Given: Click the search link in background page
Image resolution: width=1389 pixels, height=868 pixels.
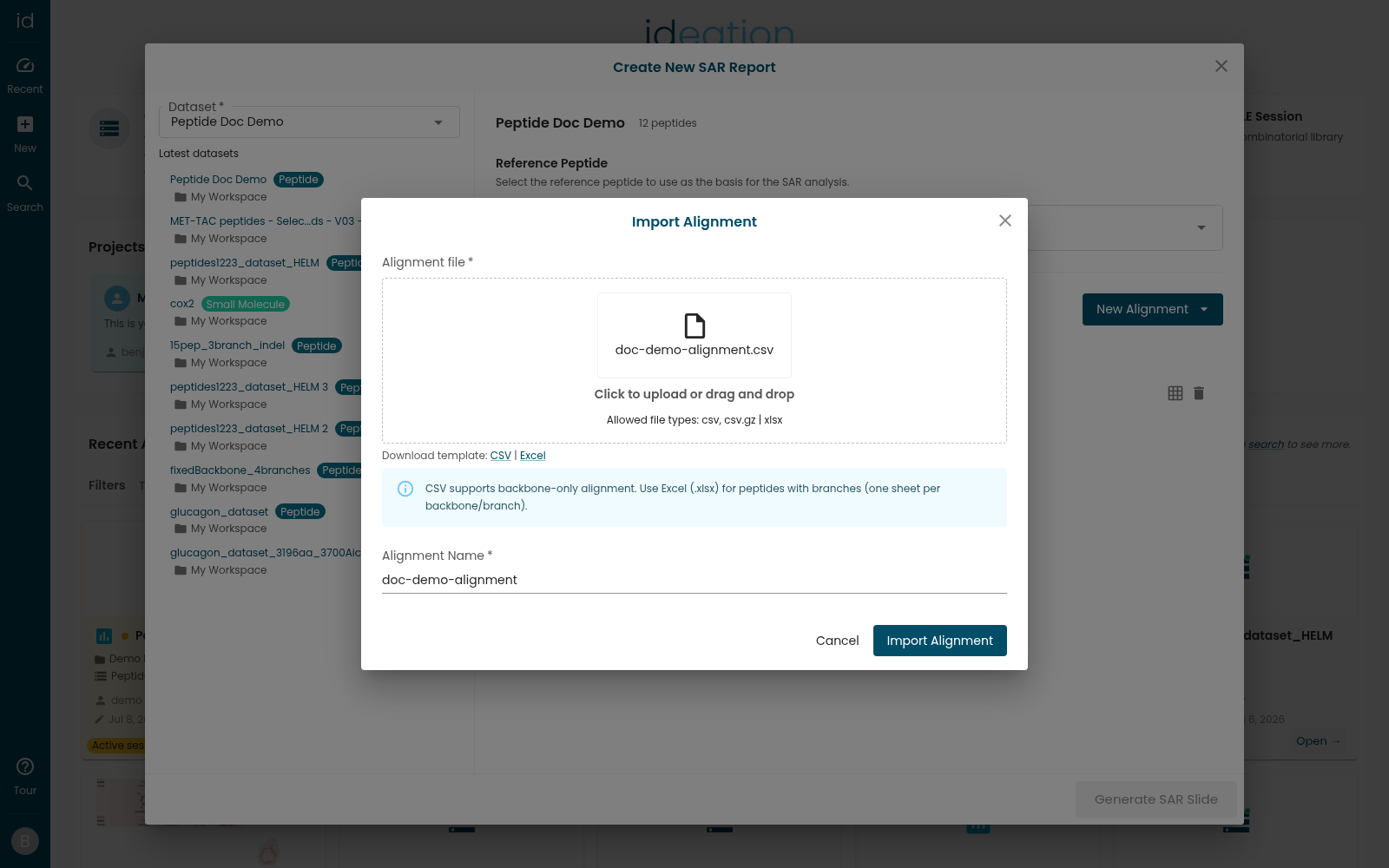Looking at the screenshot, I should [x=1266, y=444].
